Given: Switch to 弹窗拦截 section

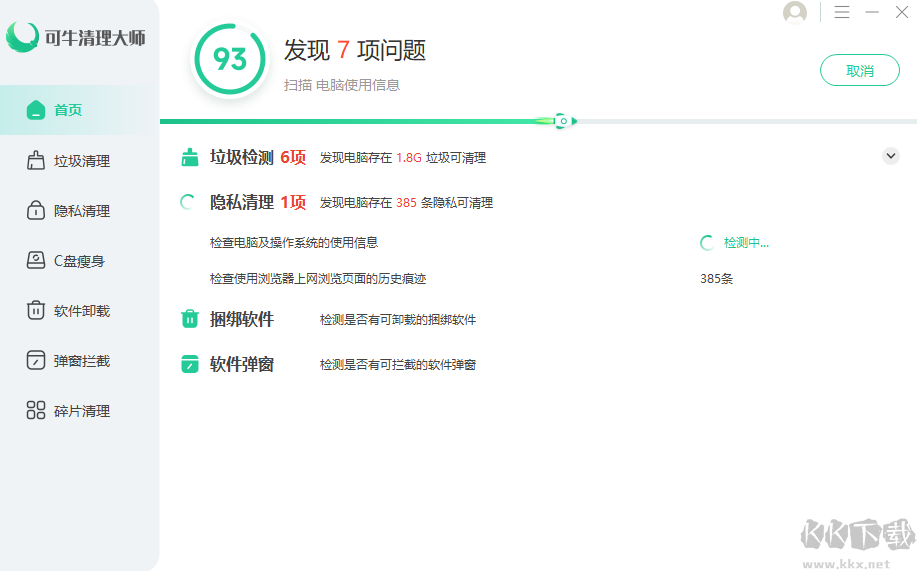Looking at the screenshot, I should tap(80, 361).
